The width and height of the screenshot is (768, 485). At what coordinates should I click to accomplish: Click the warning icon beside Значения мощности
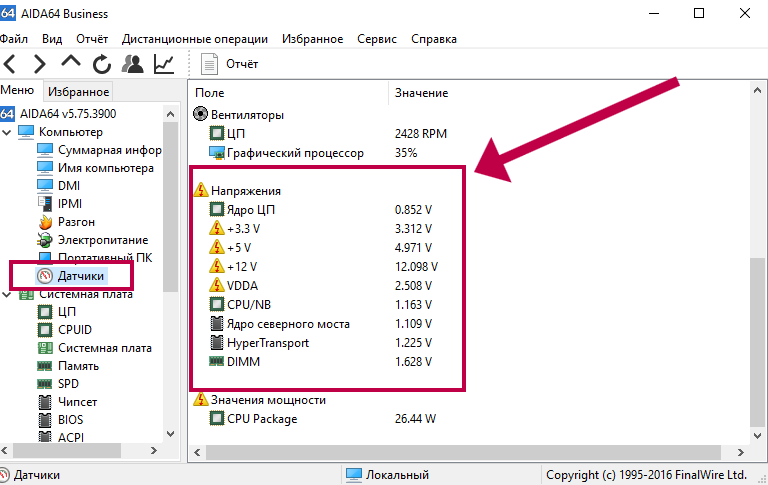coord(201,399)
